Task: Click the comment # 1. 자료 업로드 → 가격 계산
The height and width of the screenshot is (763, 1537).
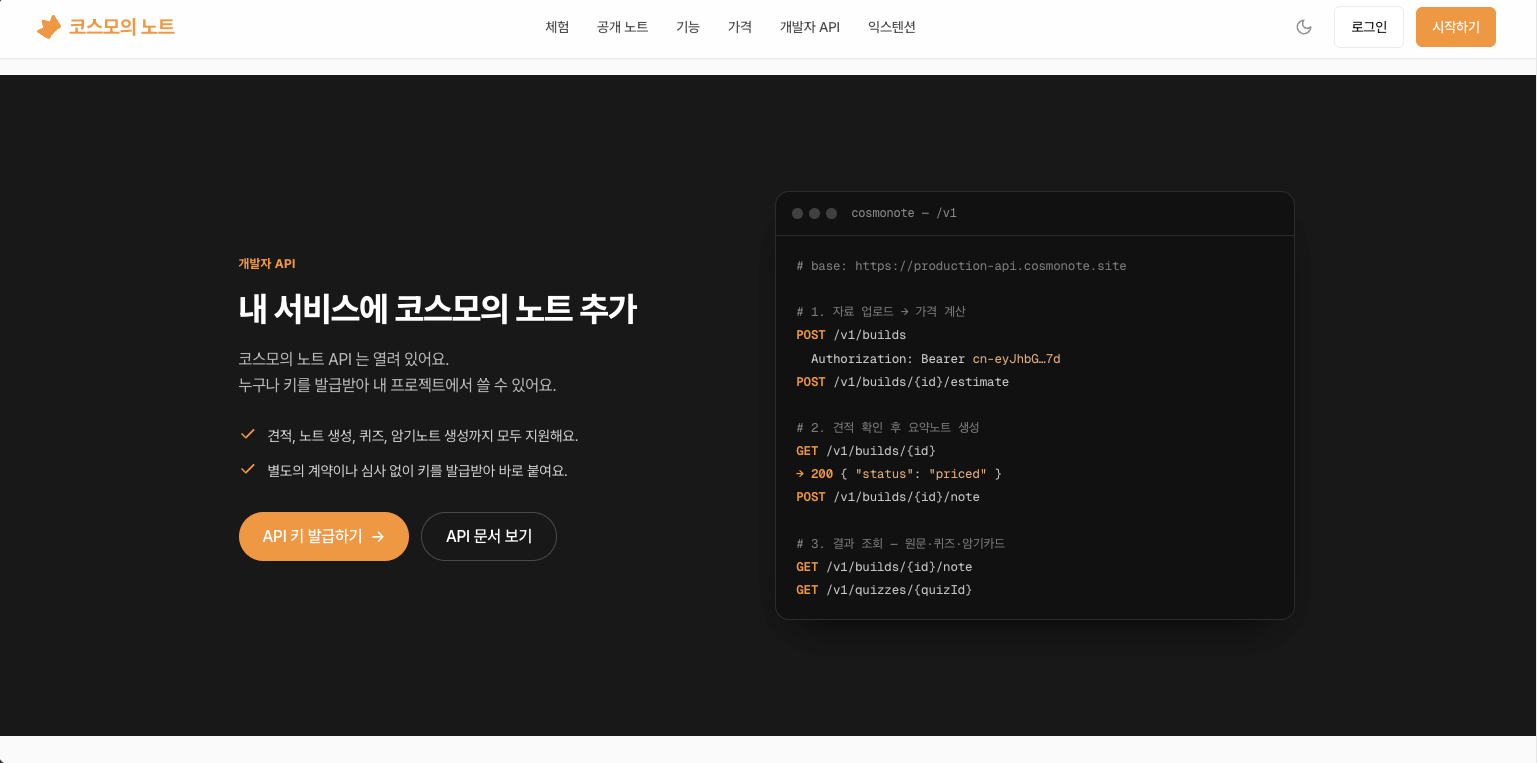Action: point(881,312)
